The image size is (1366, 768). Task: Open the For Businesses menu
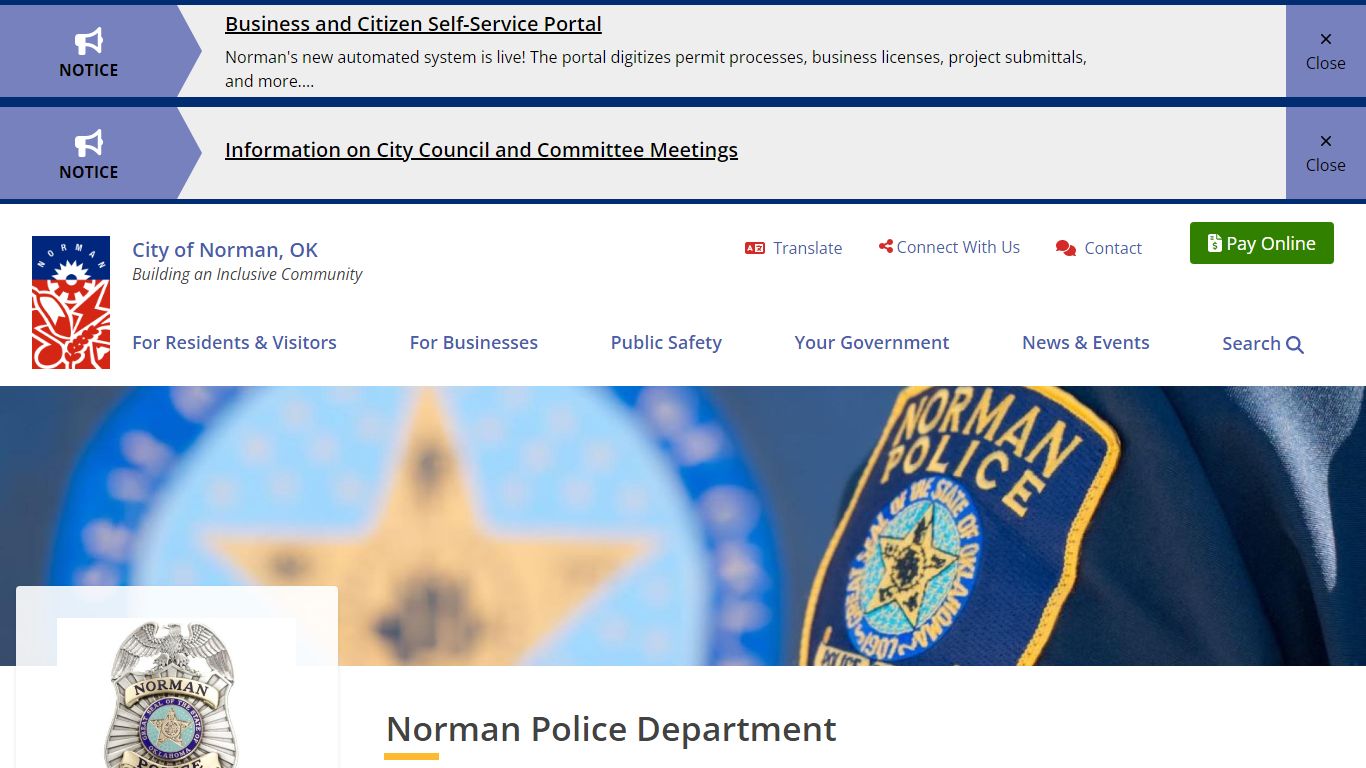[x=474, y=342]
